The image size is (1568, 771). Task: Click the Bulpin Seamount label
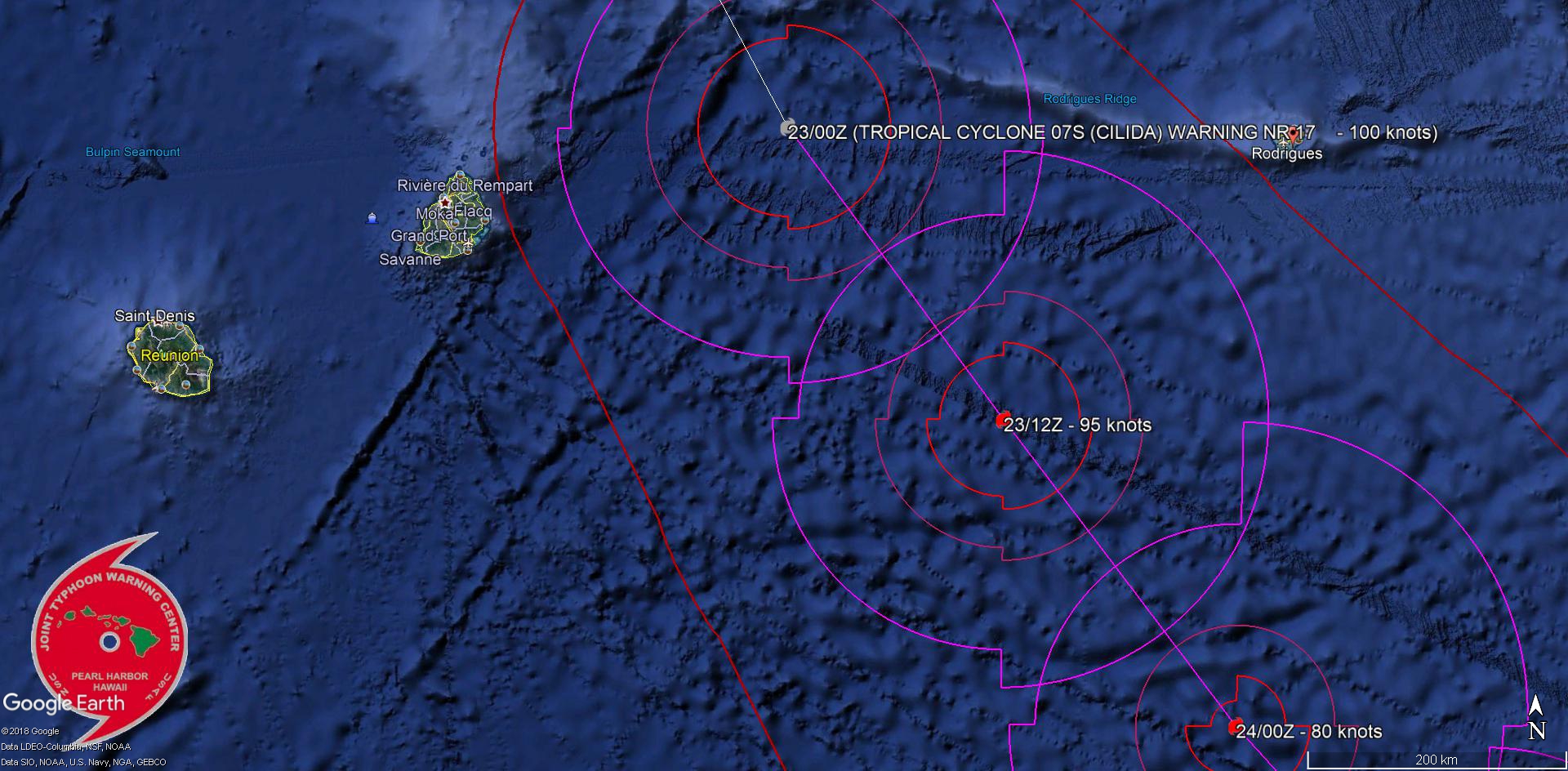133,152
